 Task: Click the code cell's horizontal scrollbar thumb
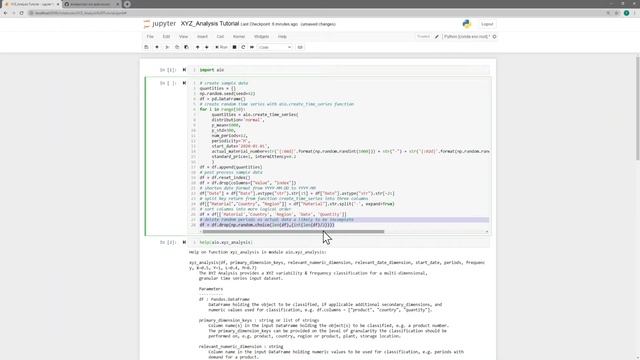(293, 232)
